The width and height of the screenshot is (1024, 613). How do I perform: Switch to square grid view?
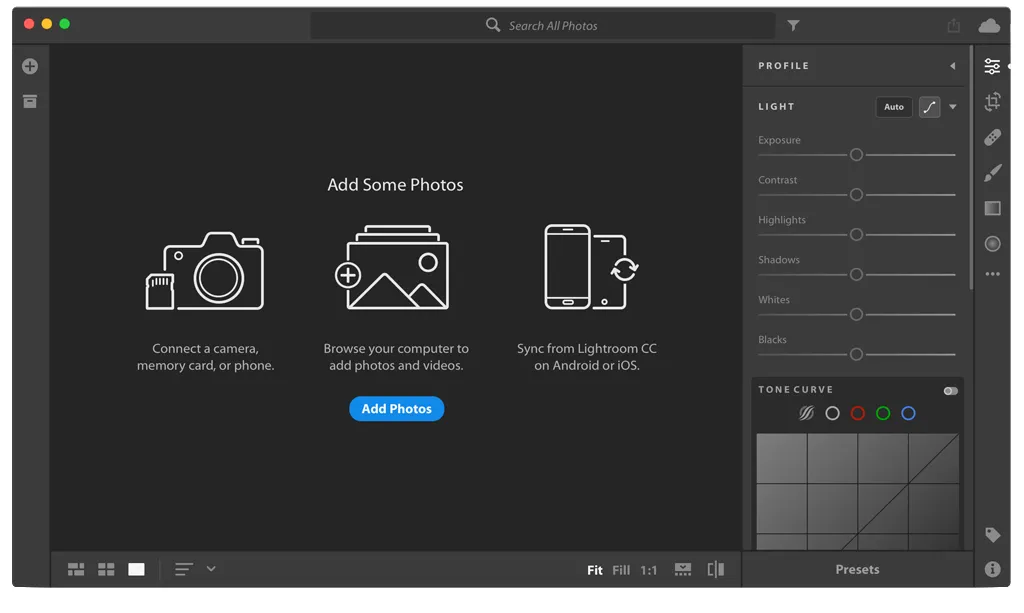(x=106, y=569)
